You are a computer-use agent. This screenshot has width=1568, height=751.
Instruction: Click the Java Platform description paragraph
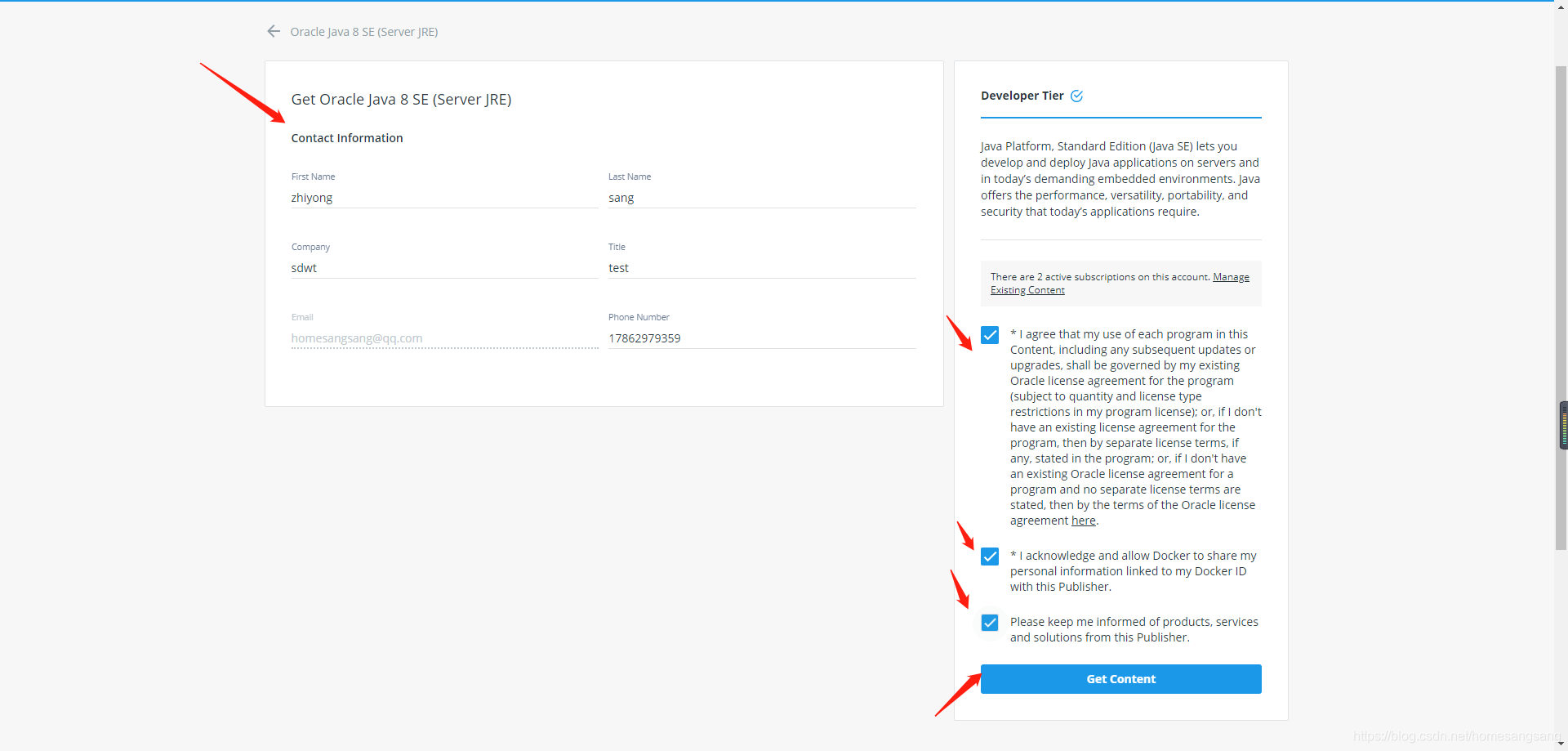point(1120,179)
